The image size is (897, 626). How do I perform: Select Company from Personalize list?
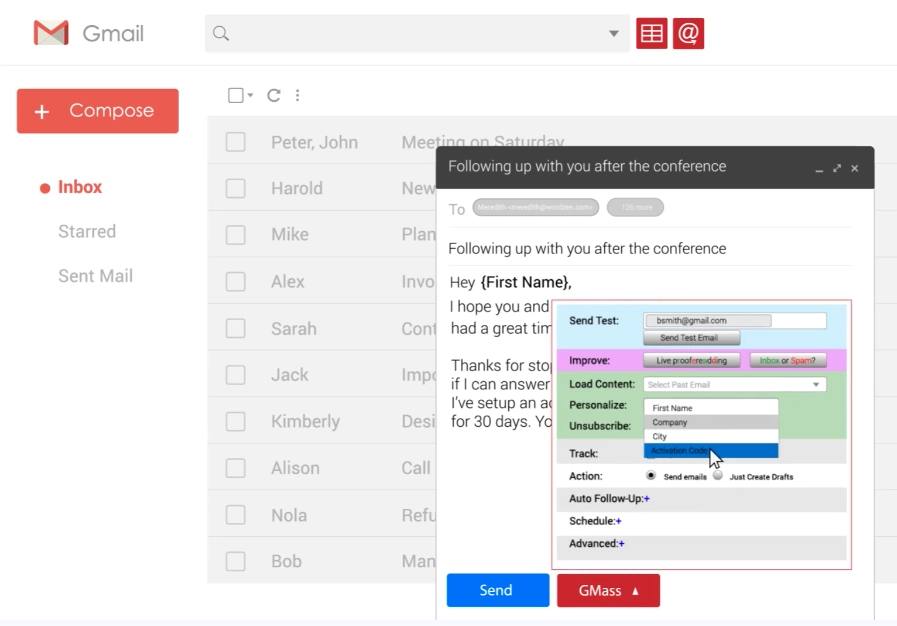tap(711, 422)
